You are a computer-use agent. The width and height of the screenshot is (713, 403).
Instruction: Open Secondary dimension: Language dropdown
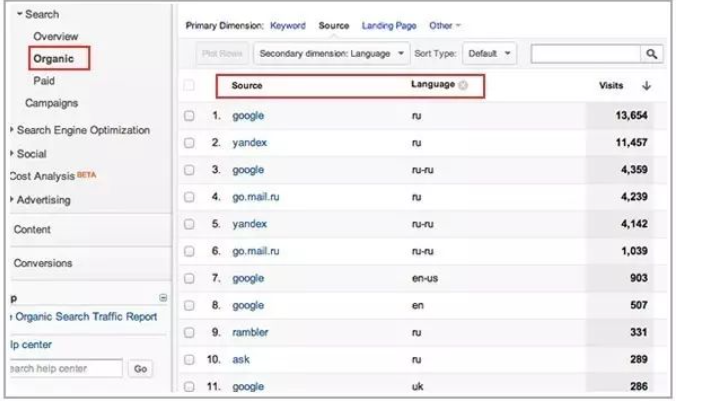pos(331,54)
